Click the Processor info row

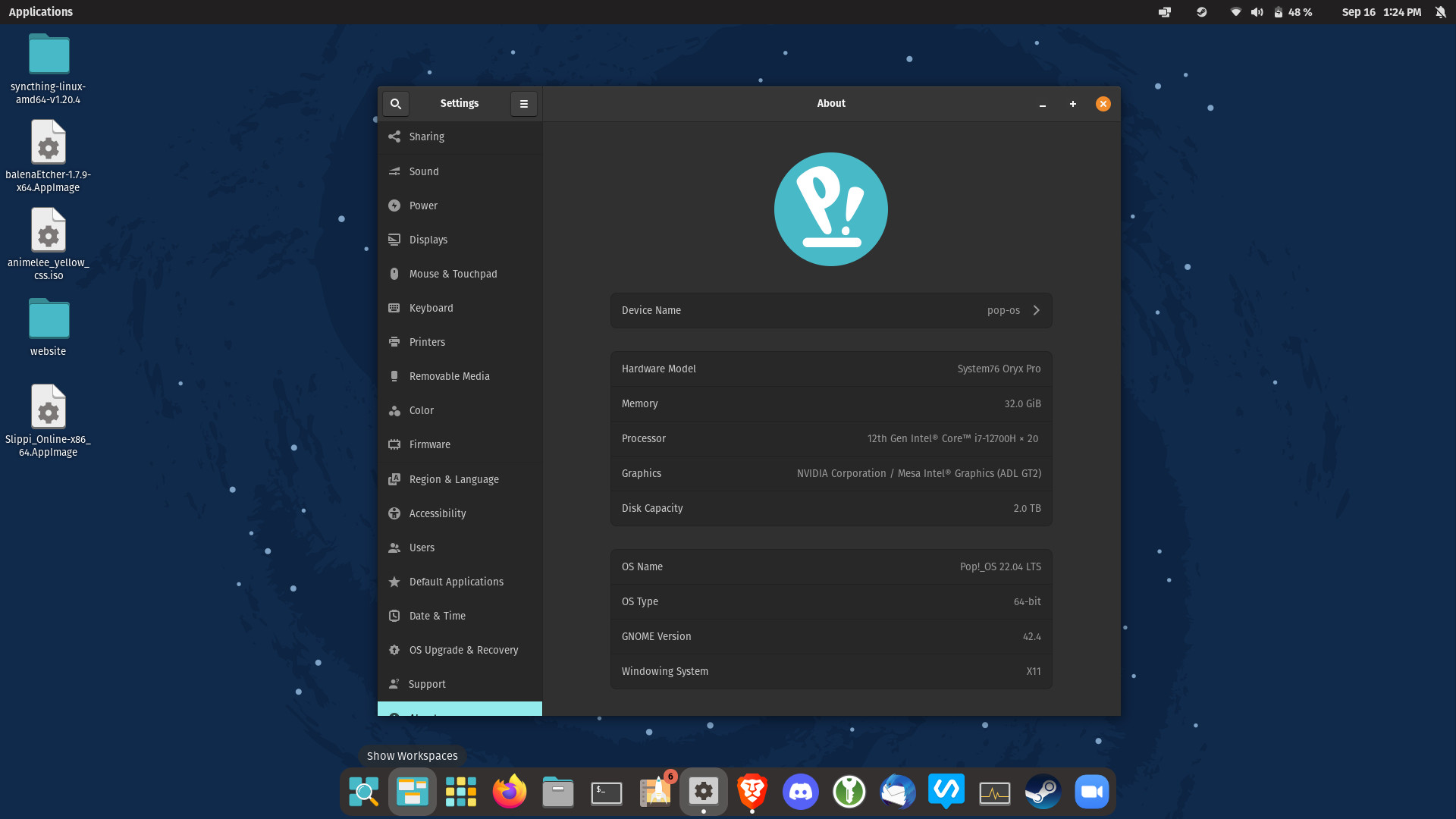[x=830, y=438]
